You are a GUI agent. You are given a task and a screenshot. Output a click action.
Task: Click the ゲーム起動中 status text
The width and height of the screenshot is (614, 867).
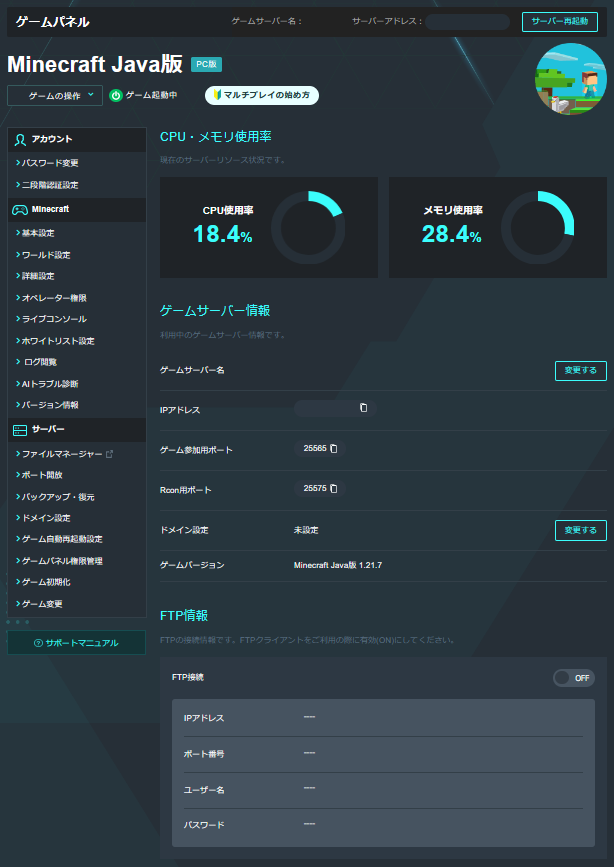(152, 95)
